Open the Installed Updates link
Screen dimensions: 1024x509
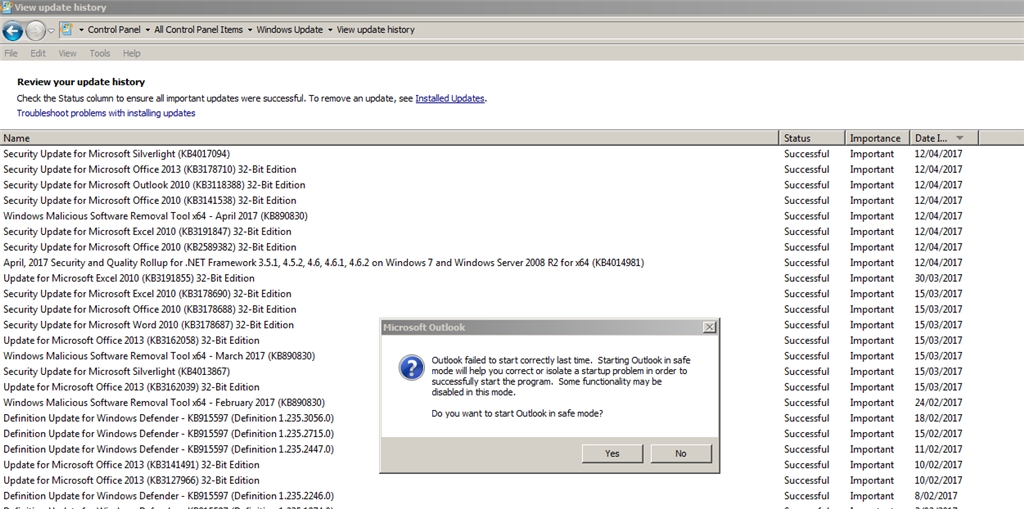coord(450,99)
